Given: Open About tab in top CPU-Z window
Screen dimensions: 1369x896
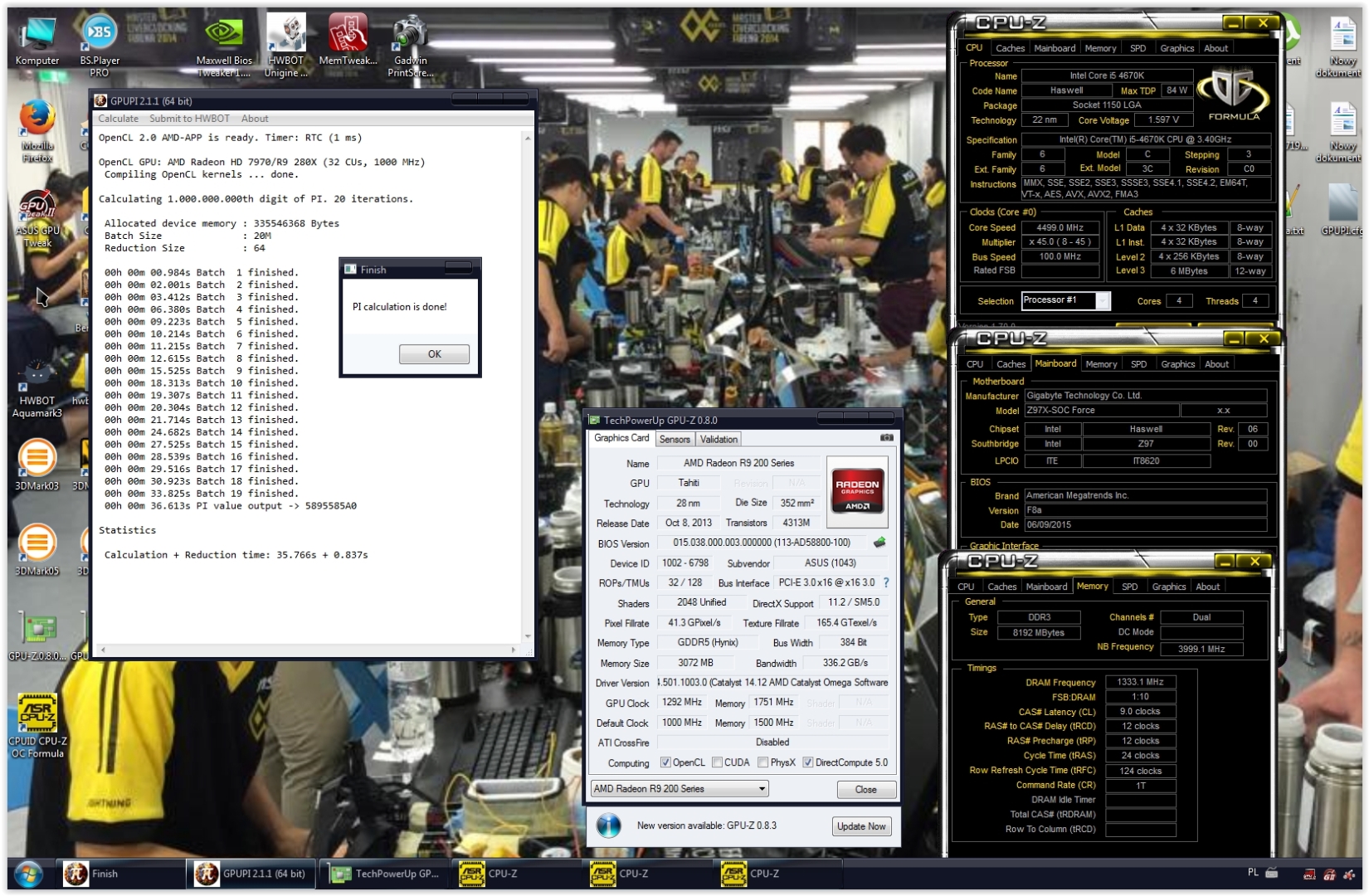Looking at the screenshot, I should pos(1216,48).
